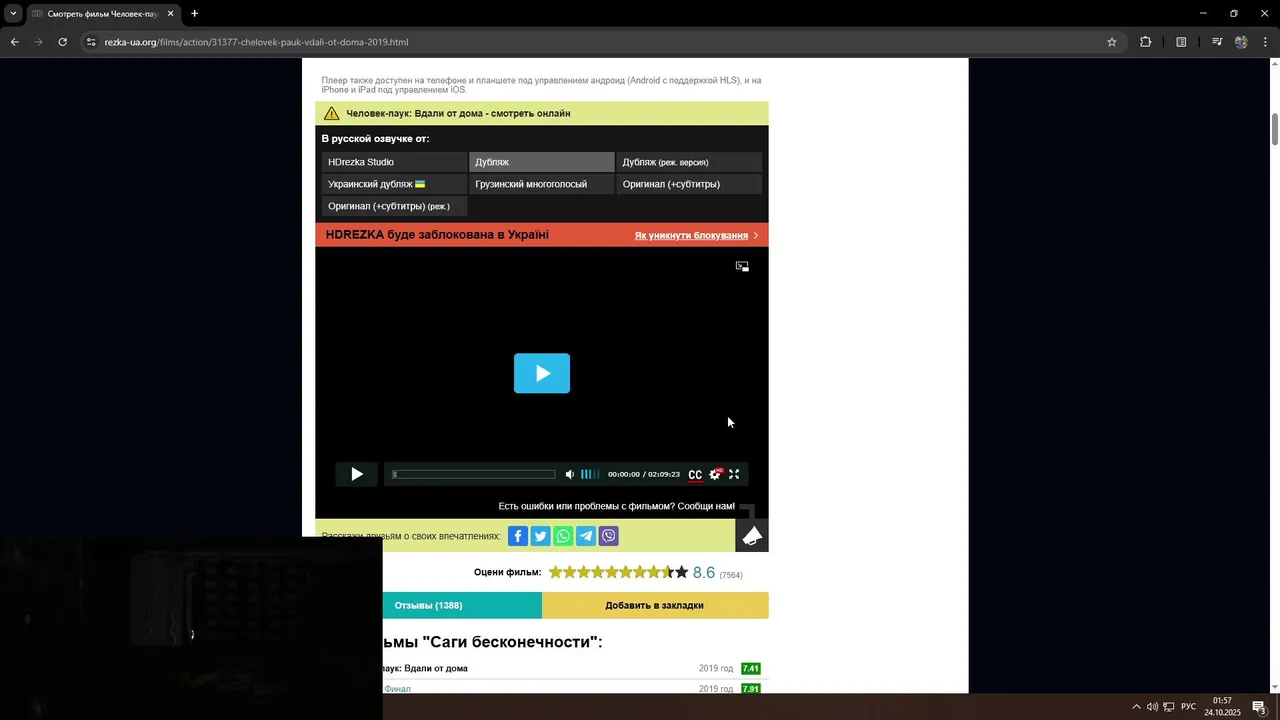1280x720 pixels.
Task: Click the megaphone report icon
Action: (x=752, y=536)
